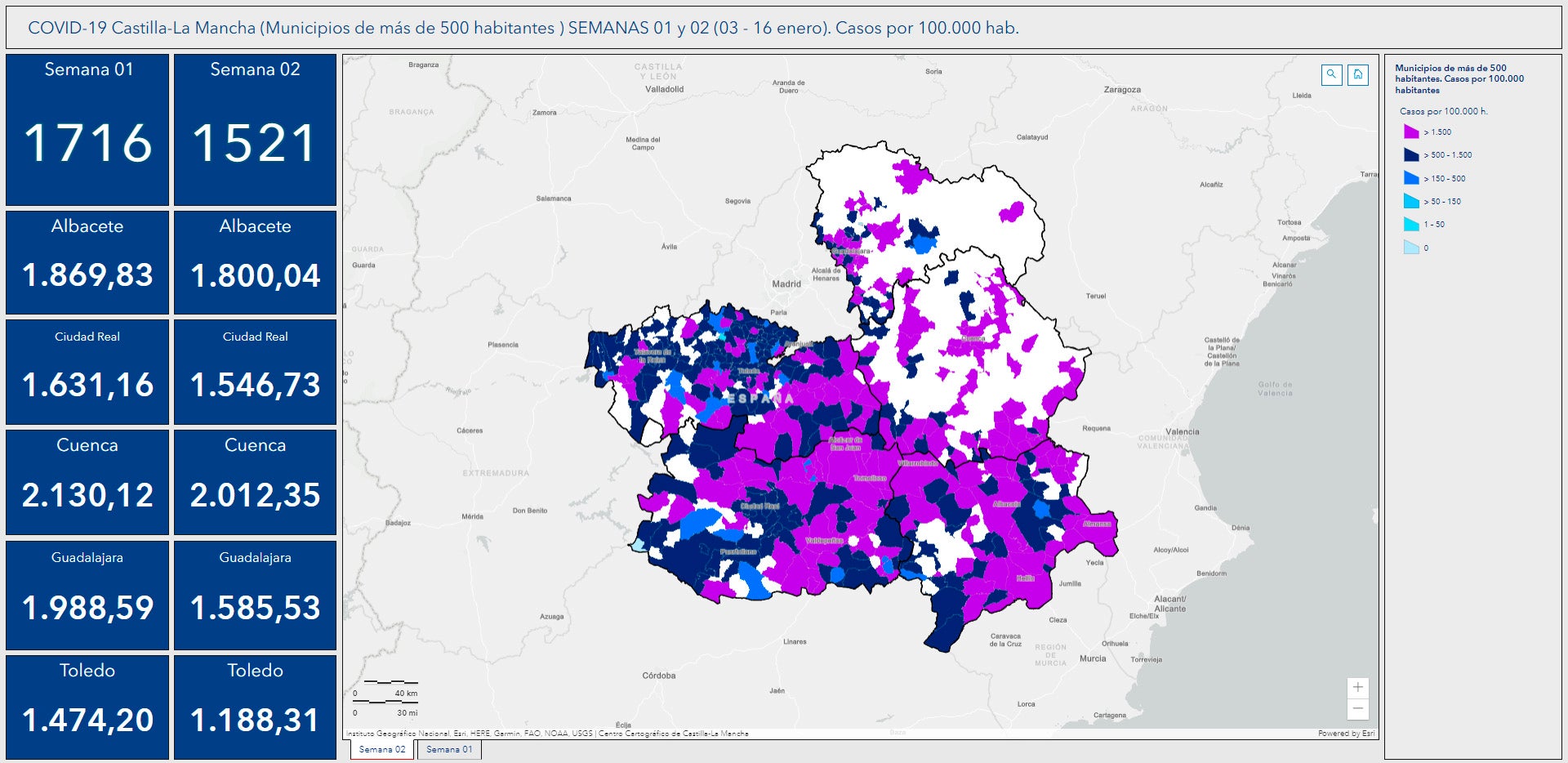Click the Córdoba label on the map
Image resolution: width=1568 pixels, height=763 pixels.
(659, 676)
